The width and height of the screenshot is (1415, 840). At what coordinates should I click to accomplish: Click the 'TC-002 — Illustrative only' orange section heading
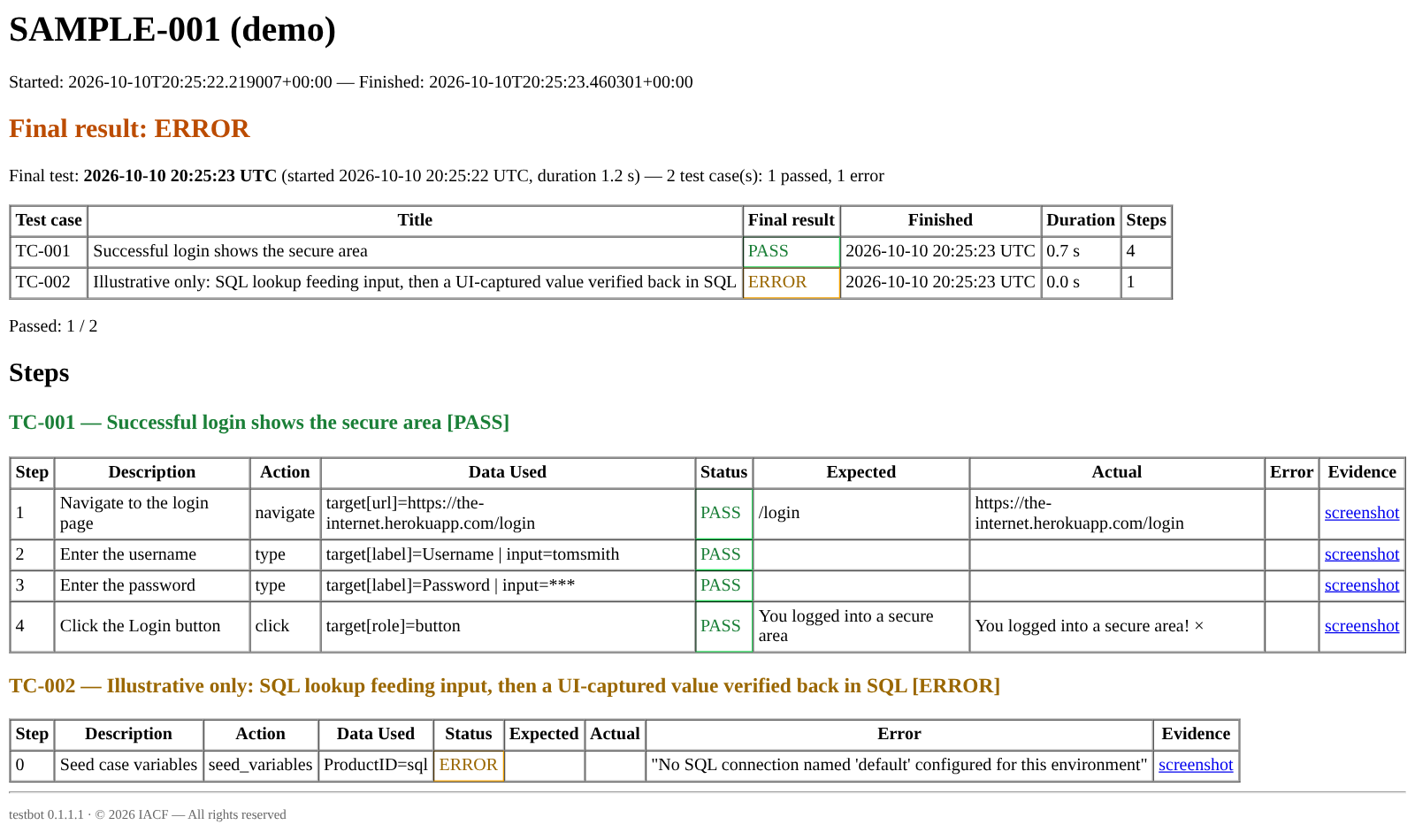[504, 686]
